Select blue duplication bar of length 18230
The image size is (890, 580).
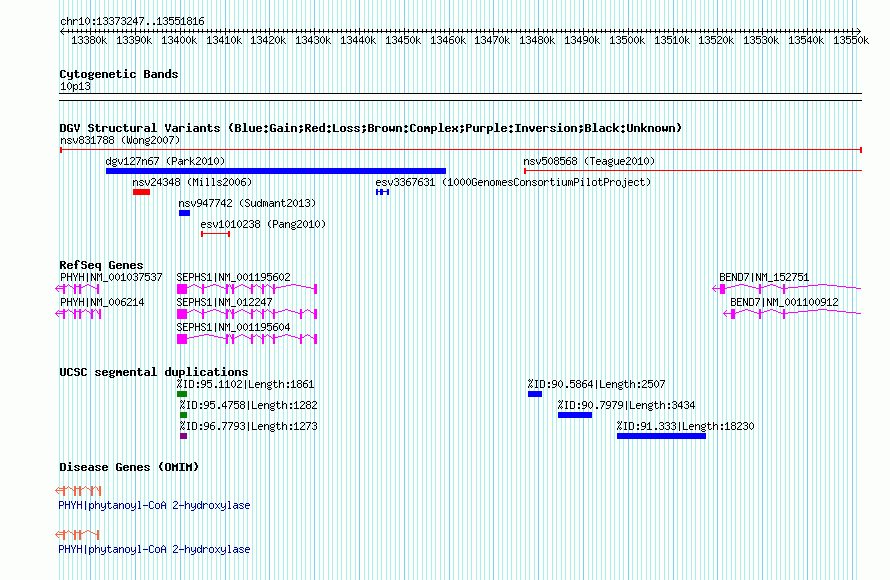pyautogui.click(x=661, y=436)
